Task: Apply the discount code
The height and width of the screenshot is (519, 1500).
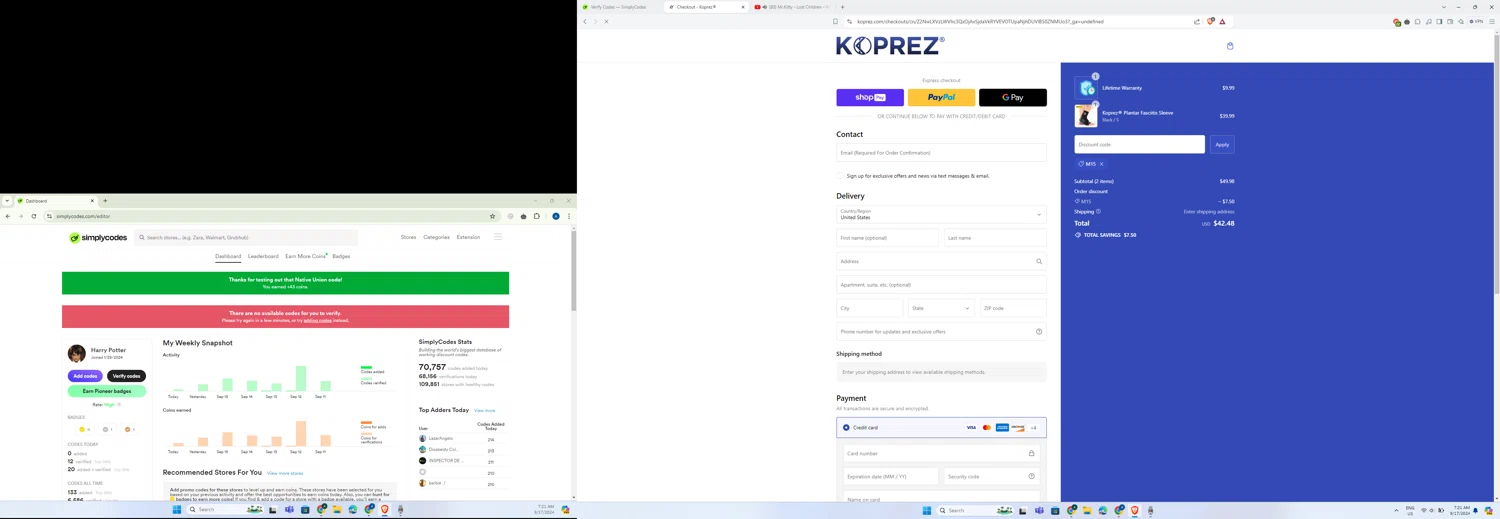Action: (1222, 144)
